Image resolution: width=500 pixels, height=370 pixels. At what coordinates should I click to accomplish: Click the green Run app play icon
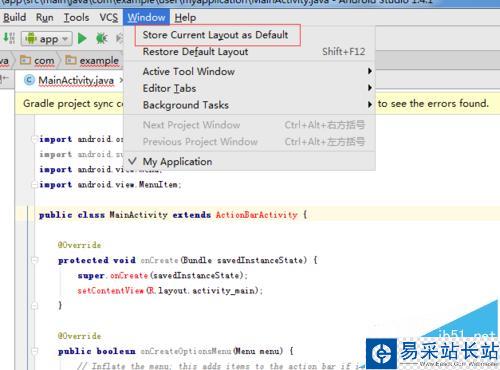(x=82, y=38)
